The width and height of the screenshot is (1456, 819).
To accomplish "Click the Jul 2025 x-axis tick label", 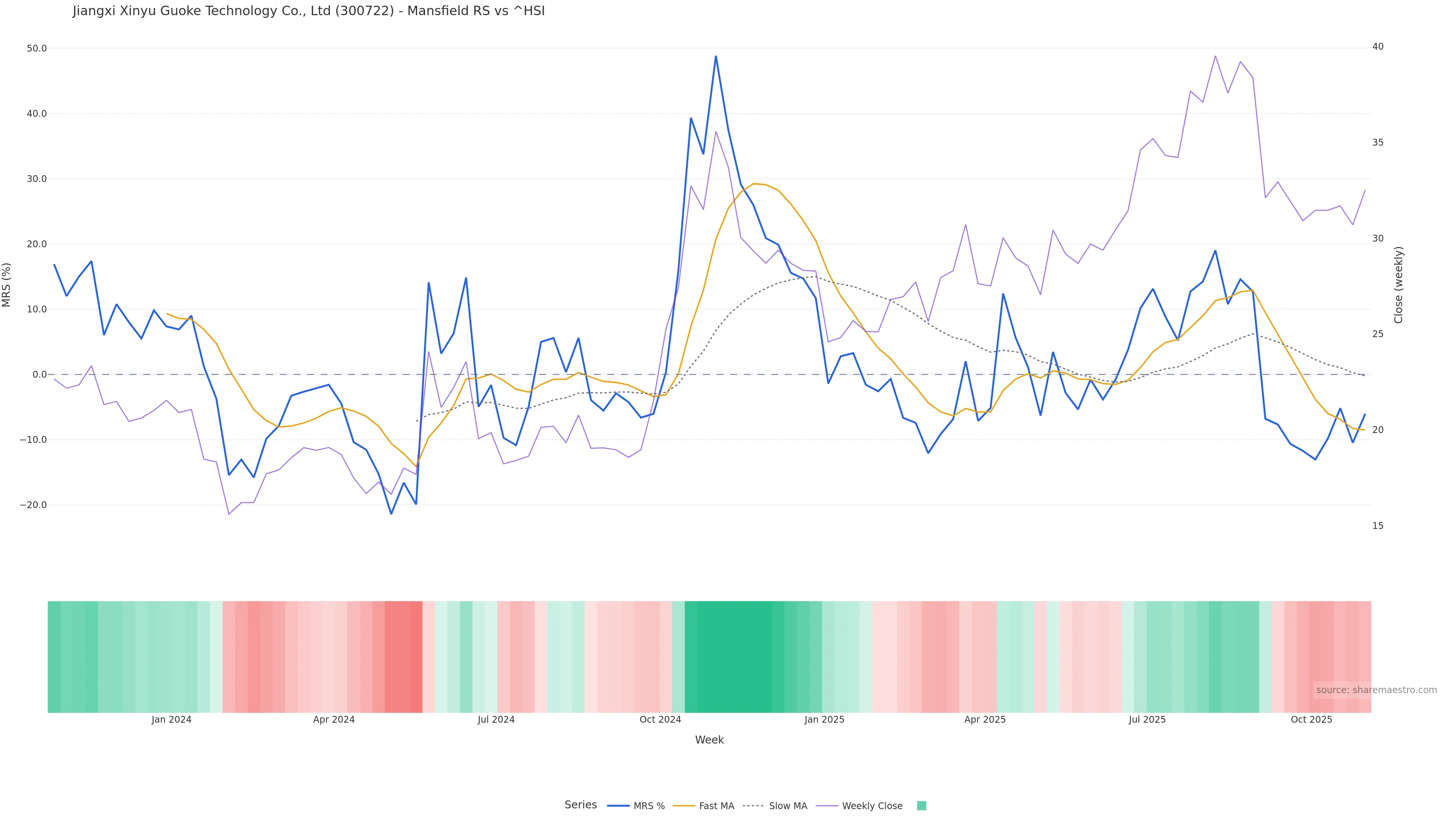I will click(x=1147, y=720).
